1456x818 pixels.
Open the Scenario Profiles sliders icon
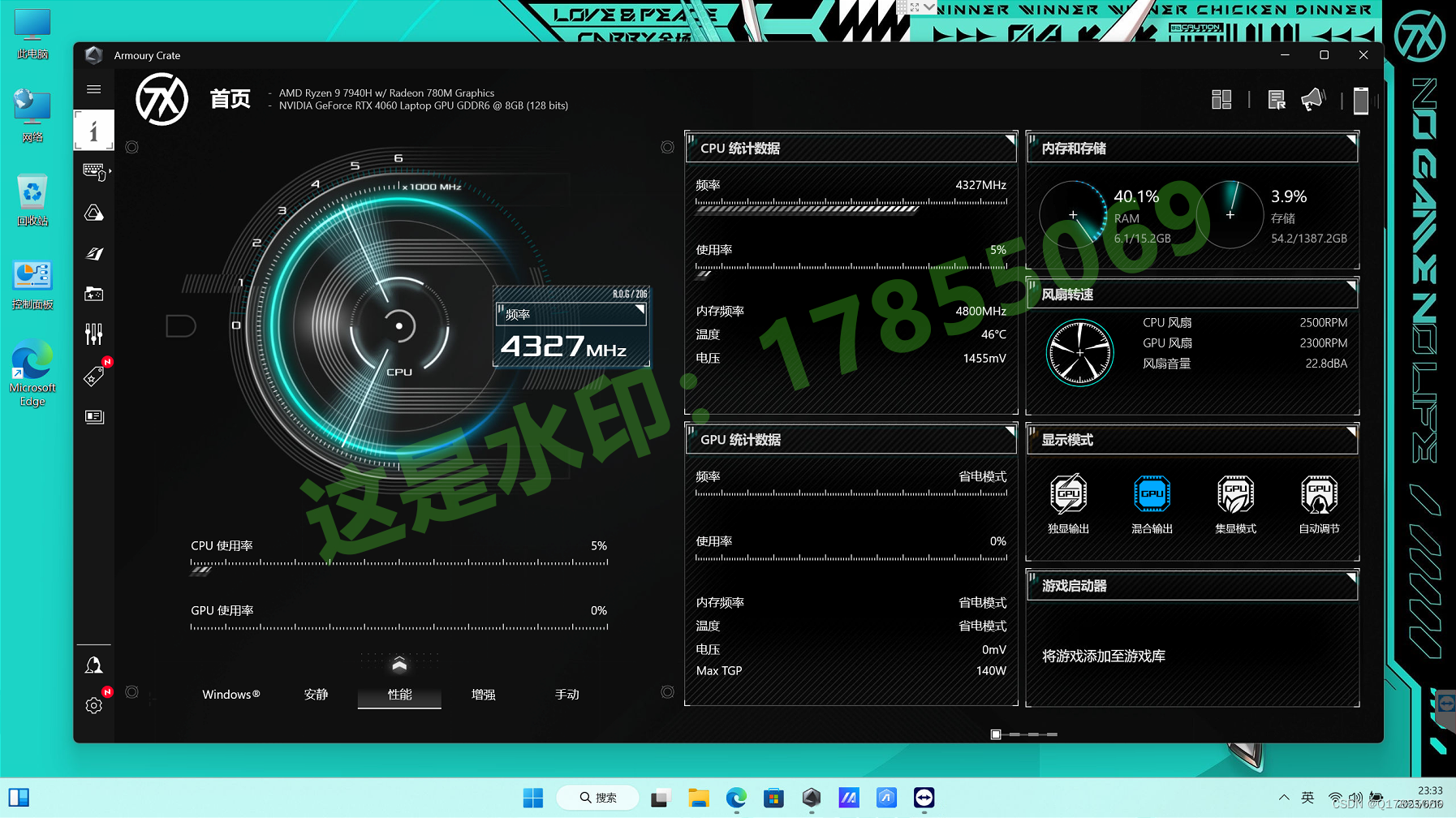(94, 334)
